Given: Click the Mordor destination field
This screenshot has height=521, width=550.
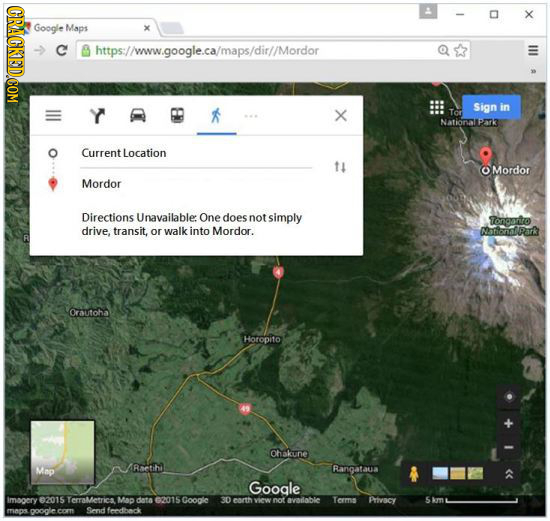Looking at the screenshot, I should point(196,184).
